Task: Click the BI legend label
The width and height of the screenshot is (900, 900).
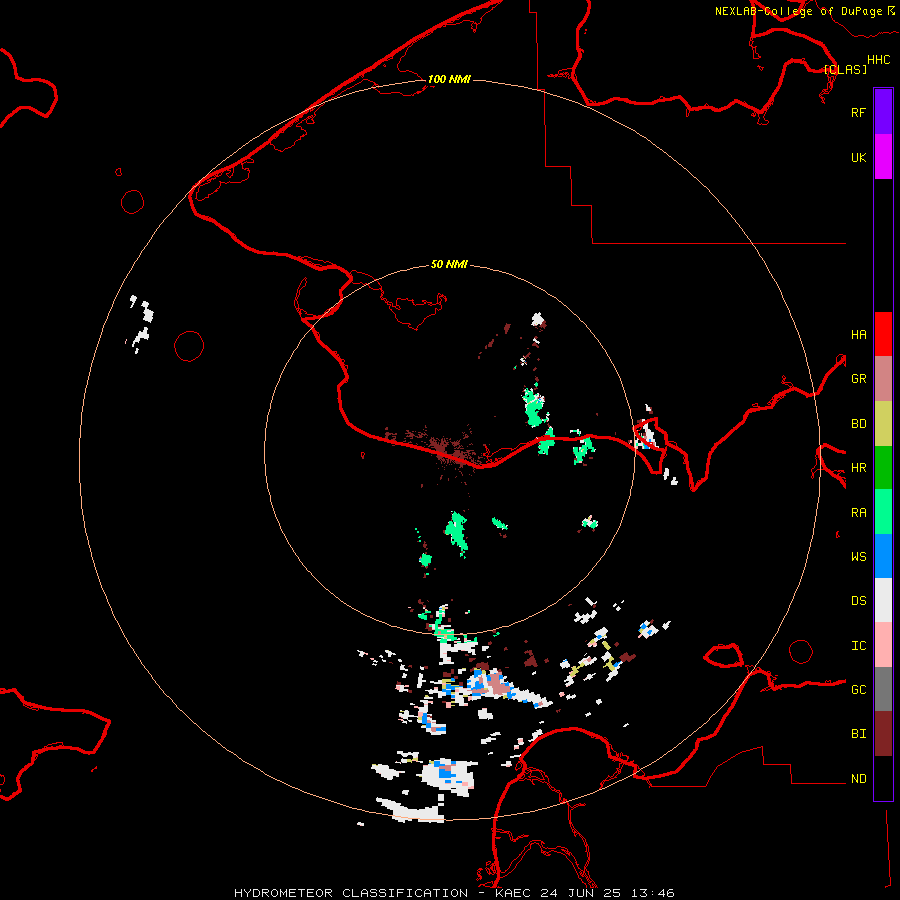Action: coord(858,734)
